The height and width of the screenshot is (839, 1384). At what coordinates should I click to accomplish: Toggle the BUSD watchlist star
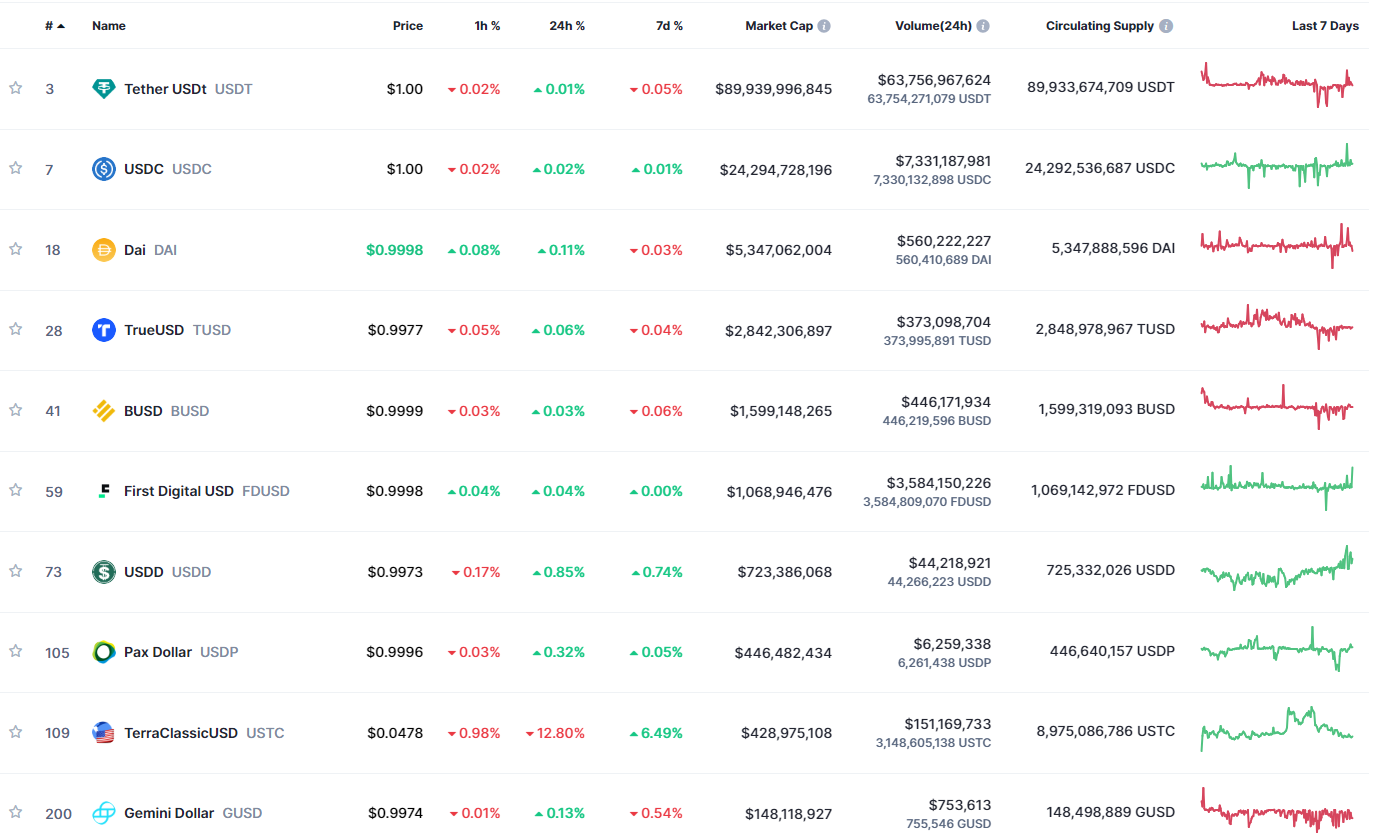15,410
